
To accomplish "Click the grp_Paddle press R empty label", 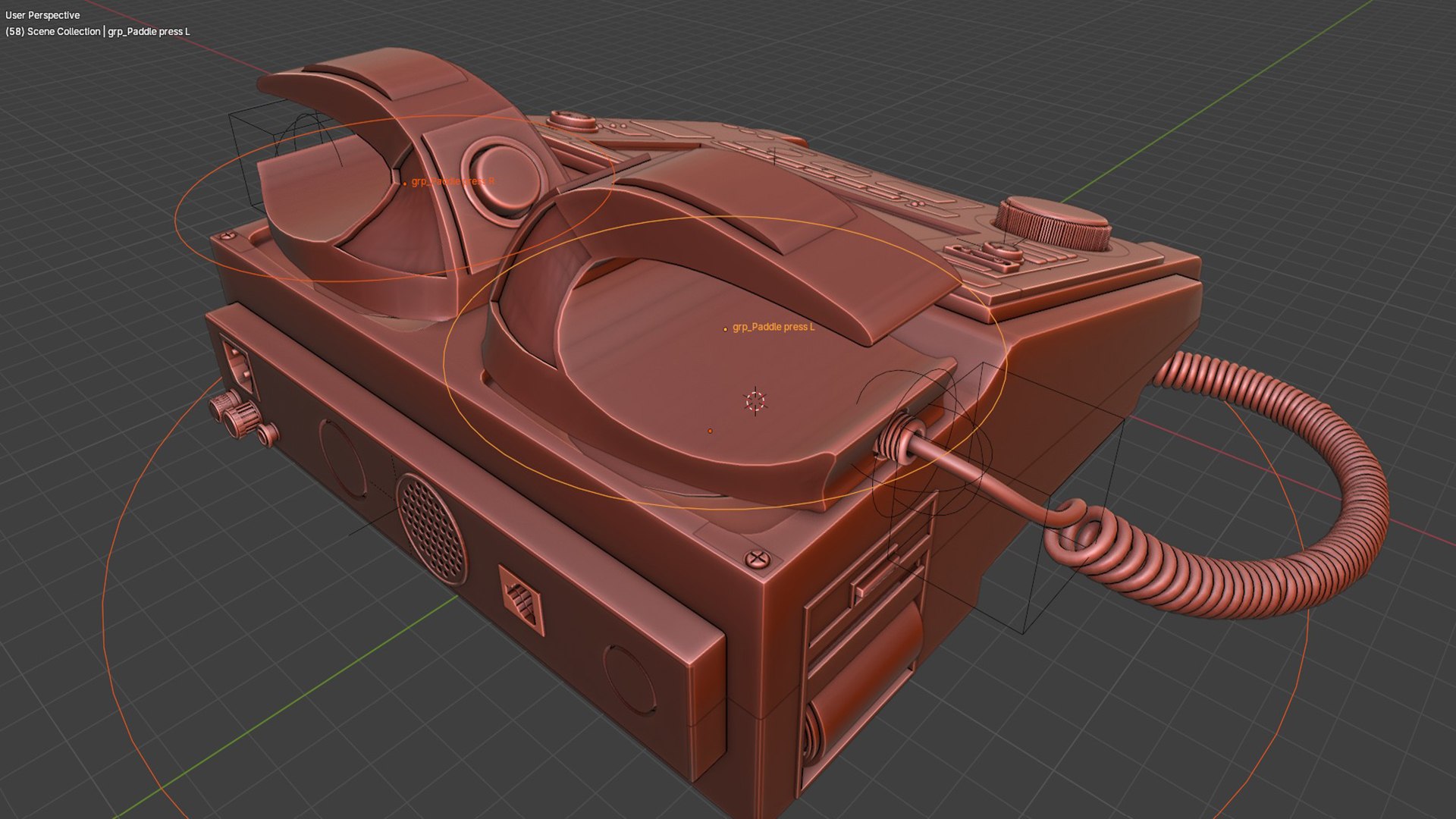I will [452, 181].
